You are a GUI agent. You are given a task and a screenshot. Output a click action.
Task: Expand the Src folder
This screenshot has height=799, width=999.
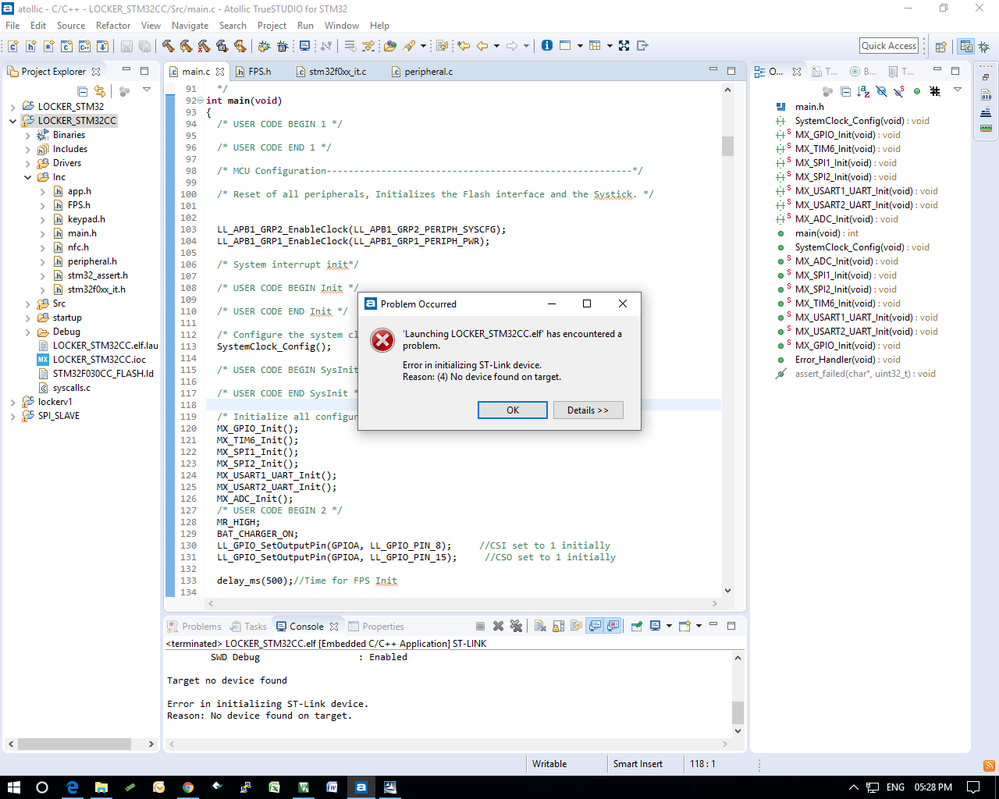[x=27, y=303]
